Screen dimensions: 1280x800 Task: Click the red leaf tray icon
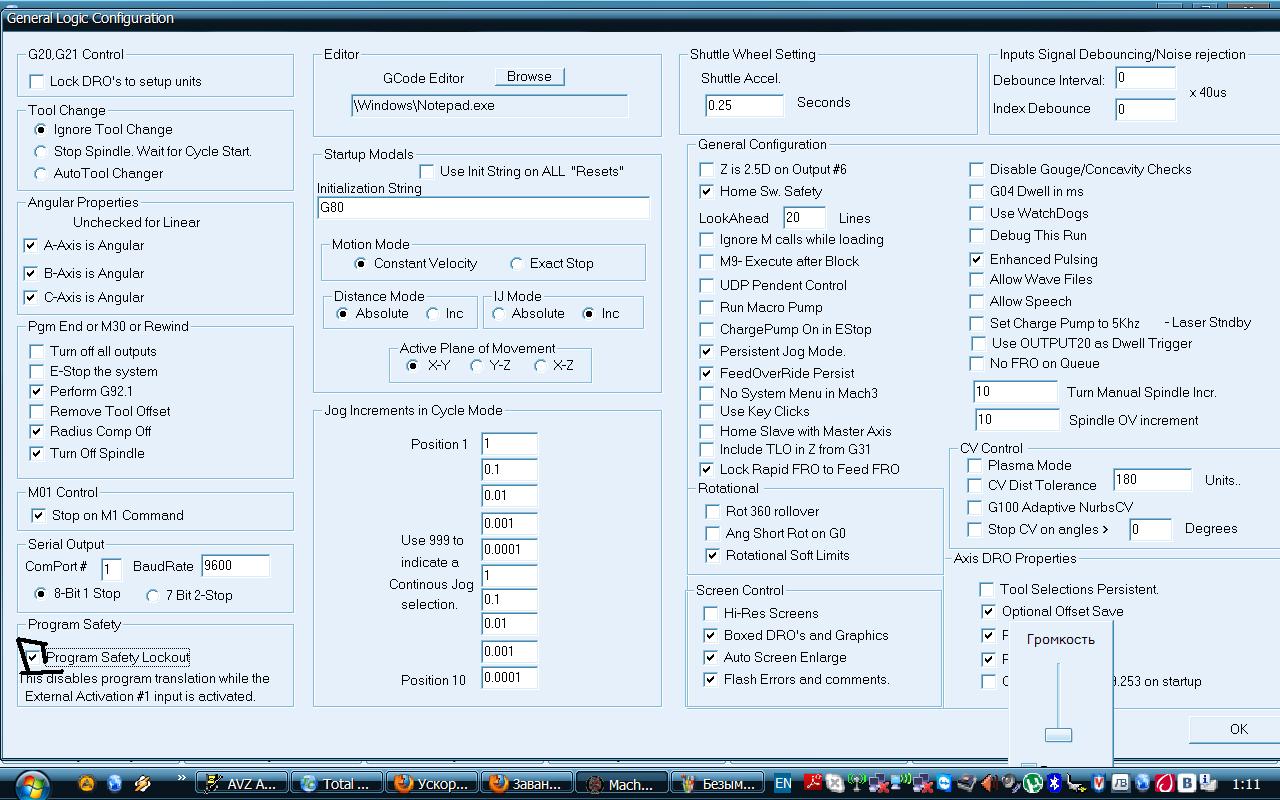click(x=1165, y=783)
